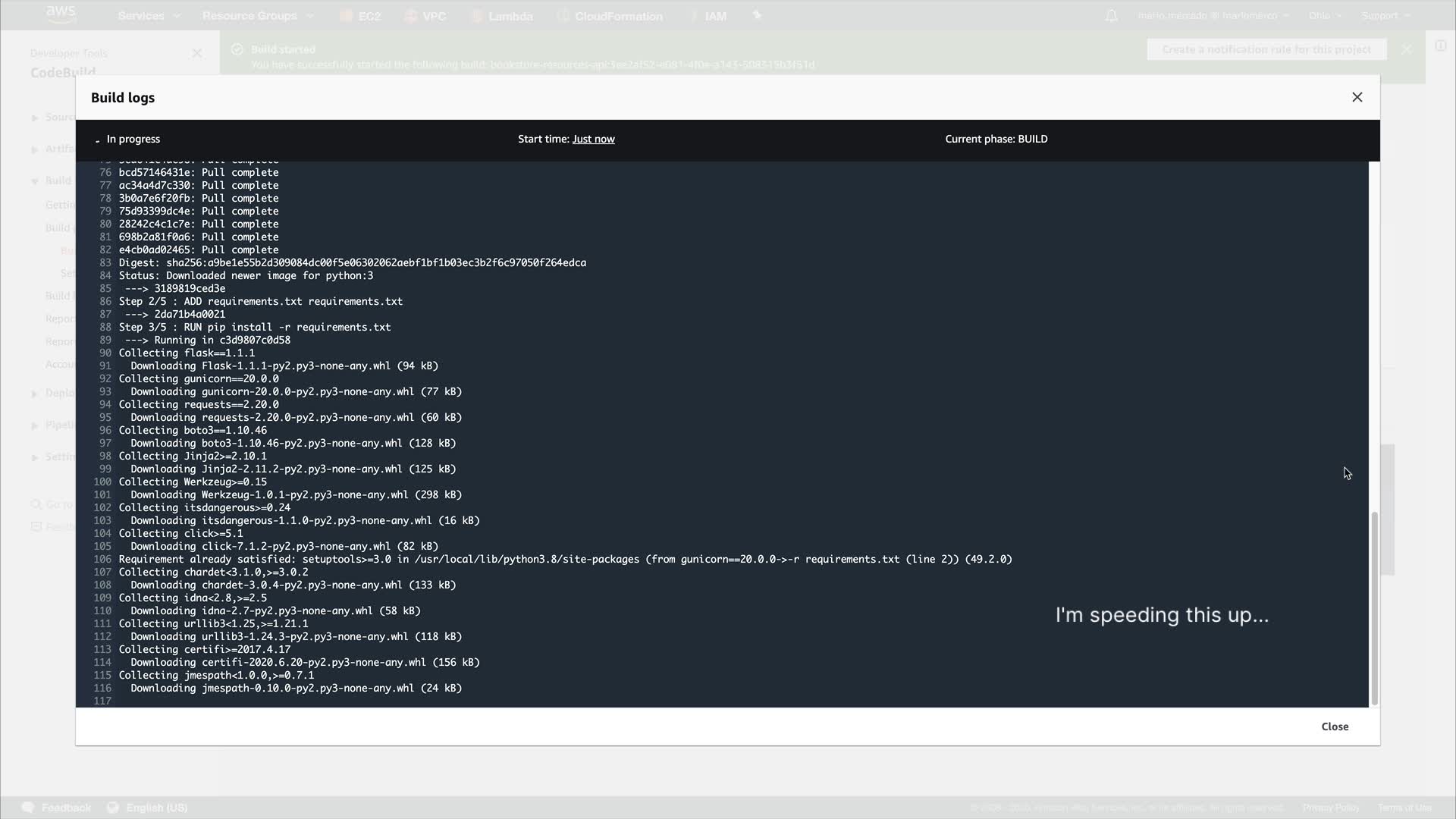Click the Close button below the logs
The height and width of the screenshot is (819, 1456).
tap(1334, 726)
